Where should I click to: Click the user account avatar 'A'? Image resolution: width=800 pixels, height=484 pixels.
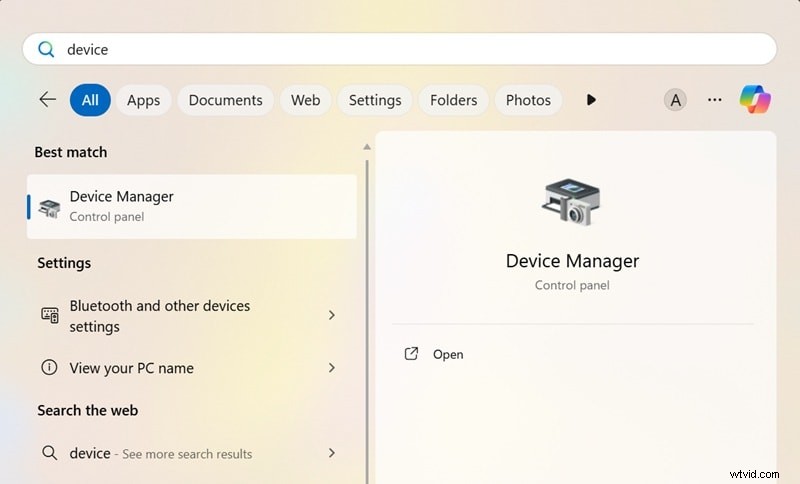(x=676, y=99)
